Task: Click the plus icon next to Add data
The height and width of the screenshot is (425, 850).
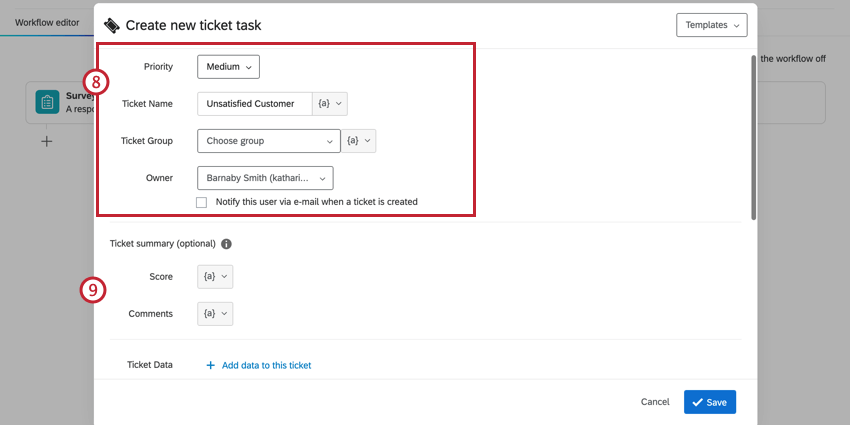Action: coord(210,366)
